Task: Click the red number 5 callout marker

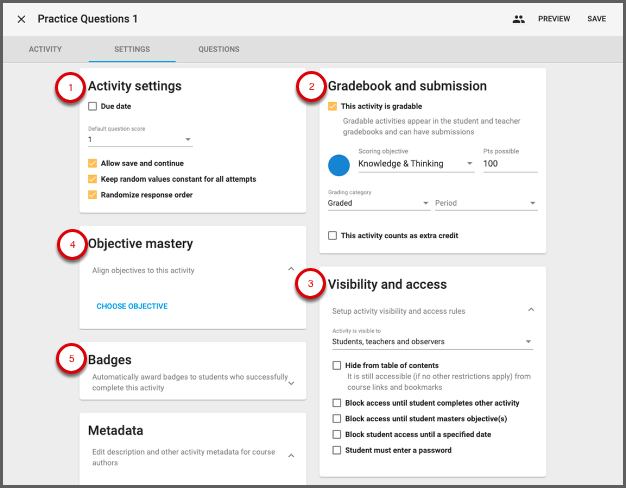Action: (x=68, y=361)
